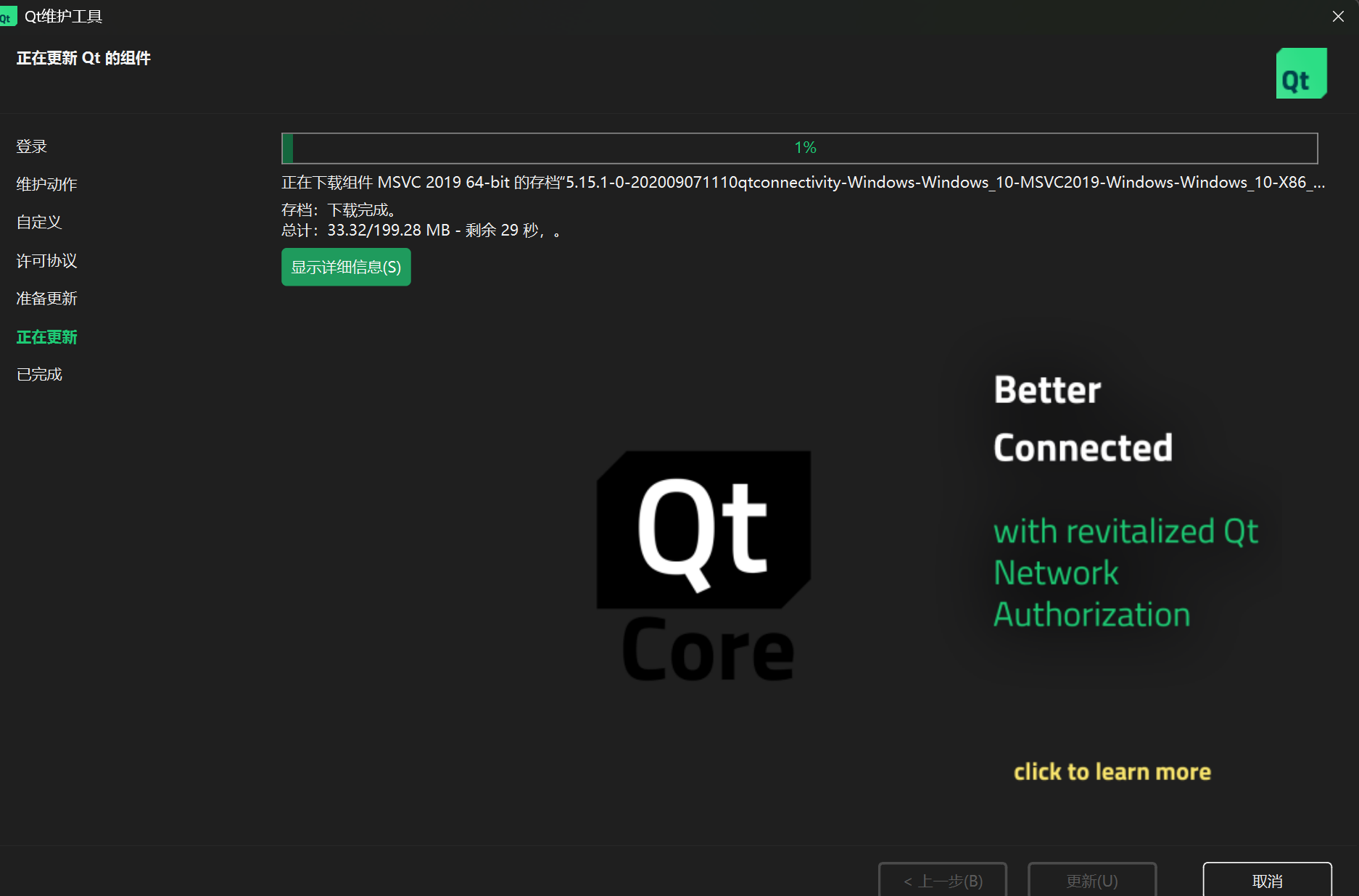Click the 总计 33.32/199.28 MB text
This screenshot has height=896, width=1359.
(x=421, y=231)
